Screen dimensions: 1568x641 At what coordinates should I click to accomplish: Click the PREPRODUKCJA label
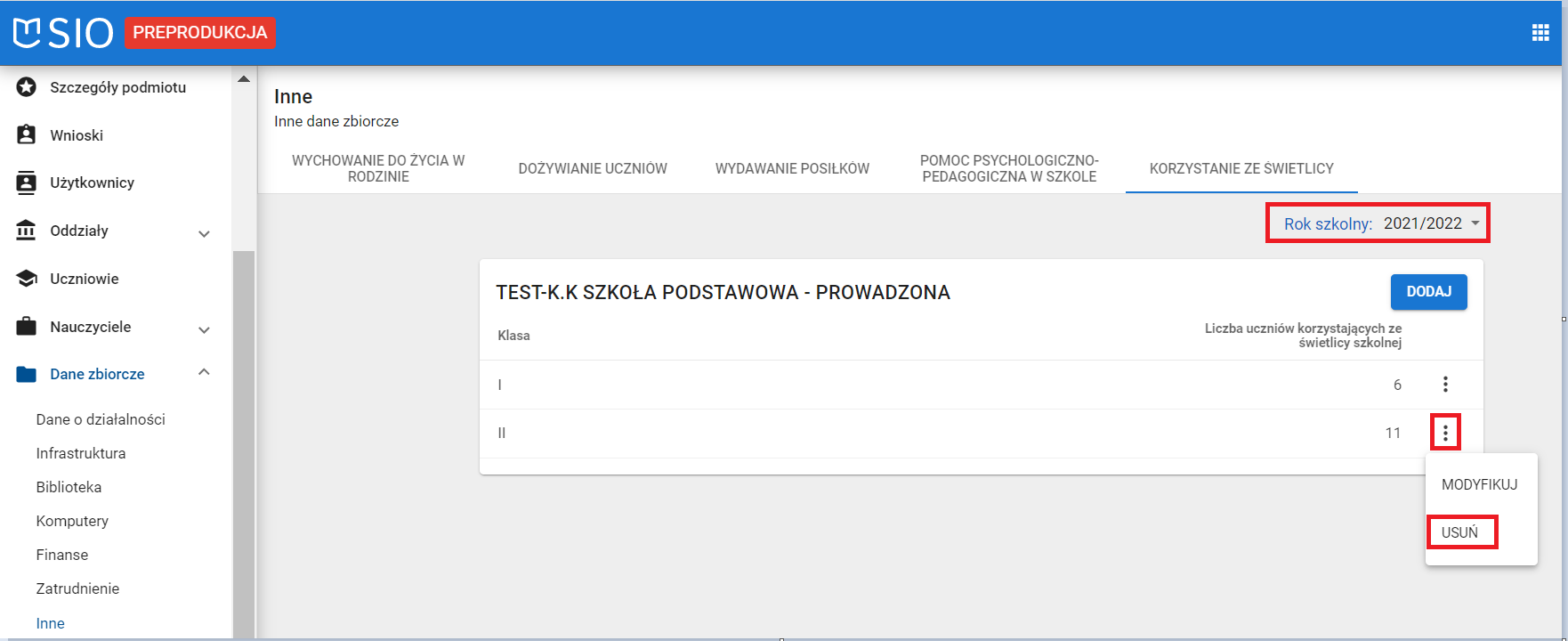point(199,33)
